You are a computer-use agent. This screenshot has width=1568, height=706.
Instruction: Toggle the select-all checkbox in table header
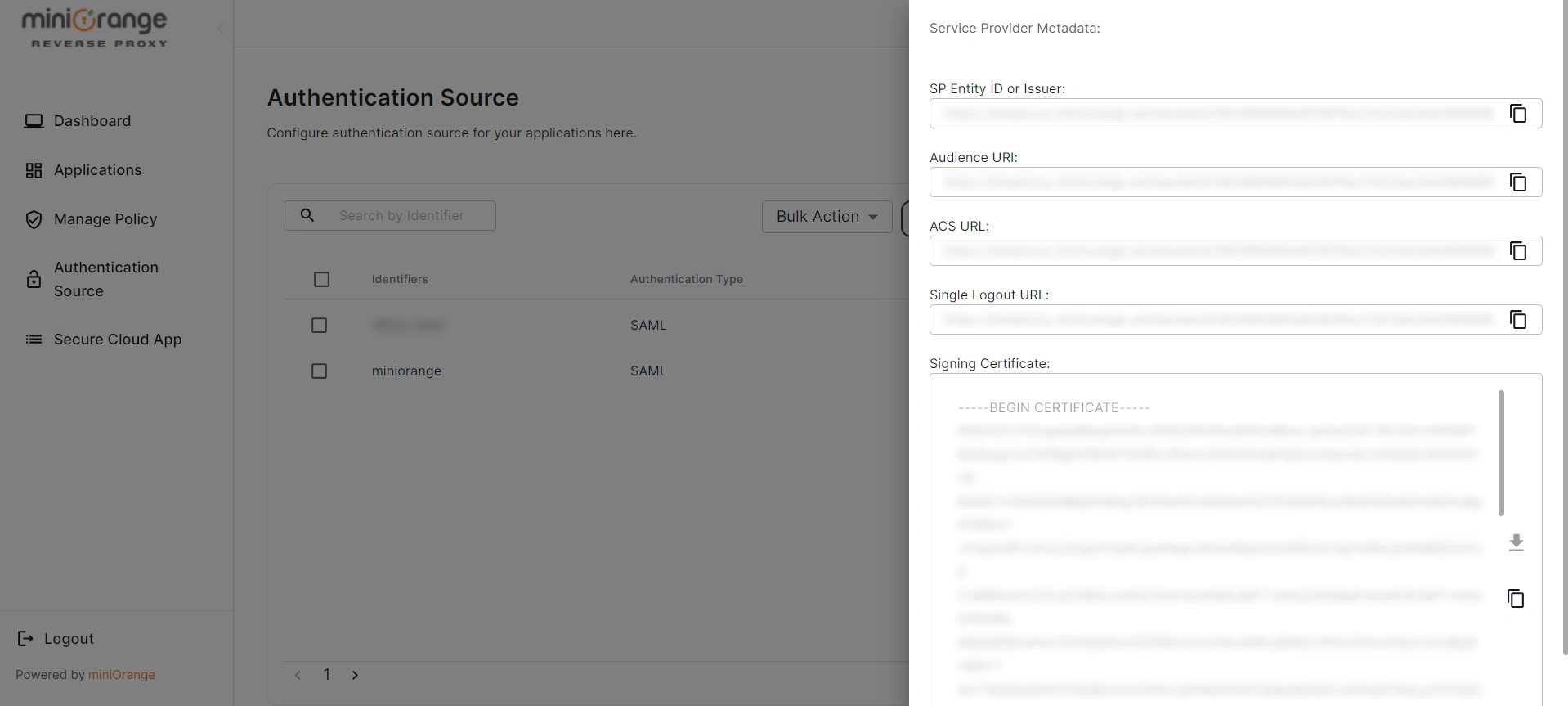pos(321,280)
